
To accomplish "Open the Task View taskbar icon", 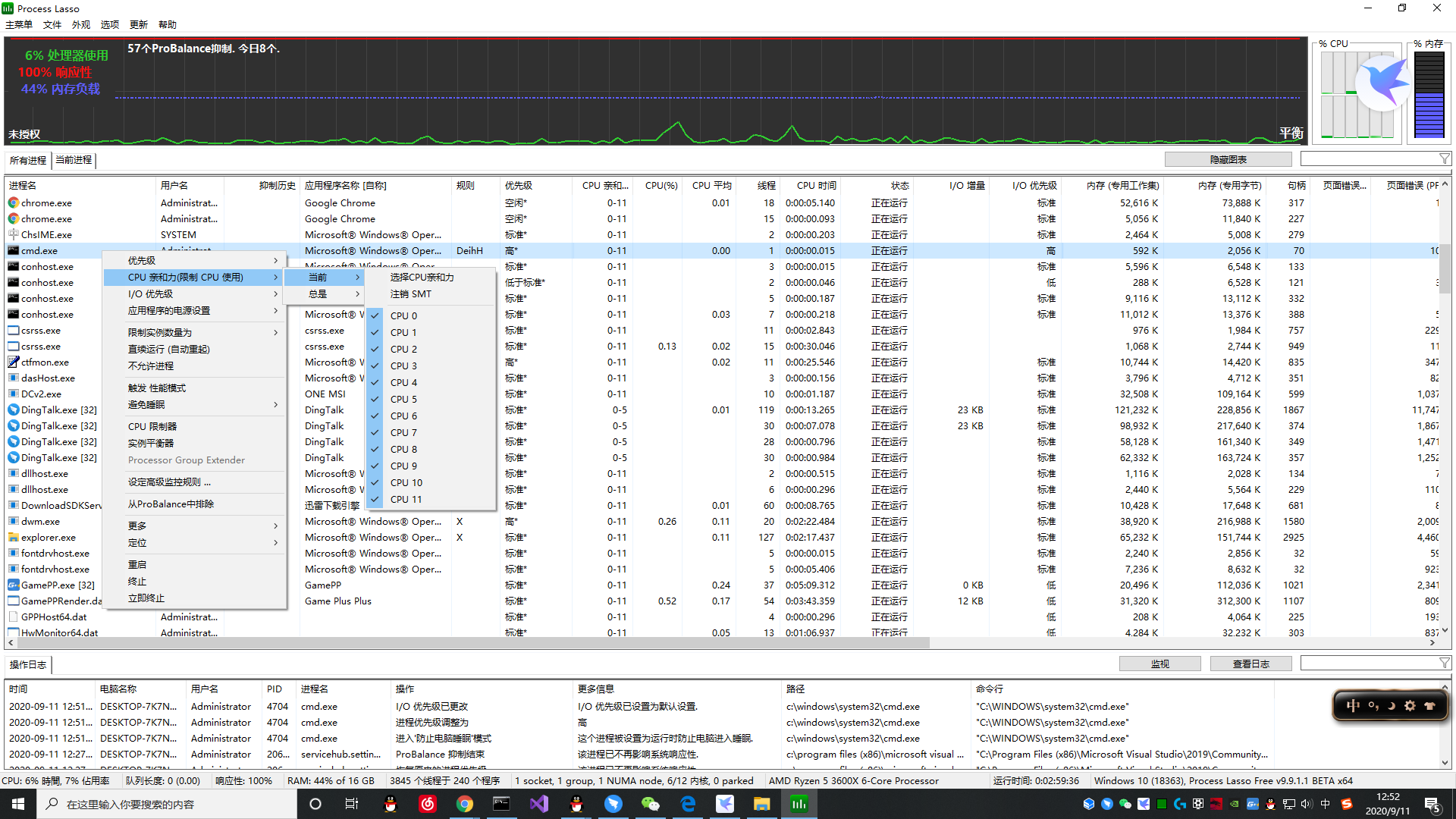I will [x=352, y=804].
